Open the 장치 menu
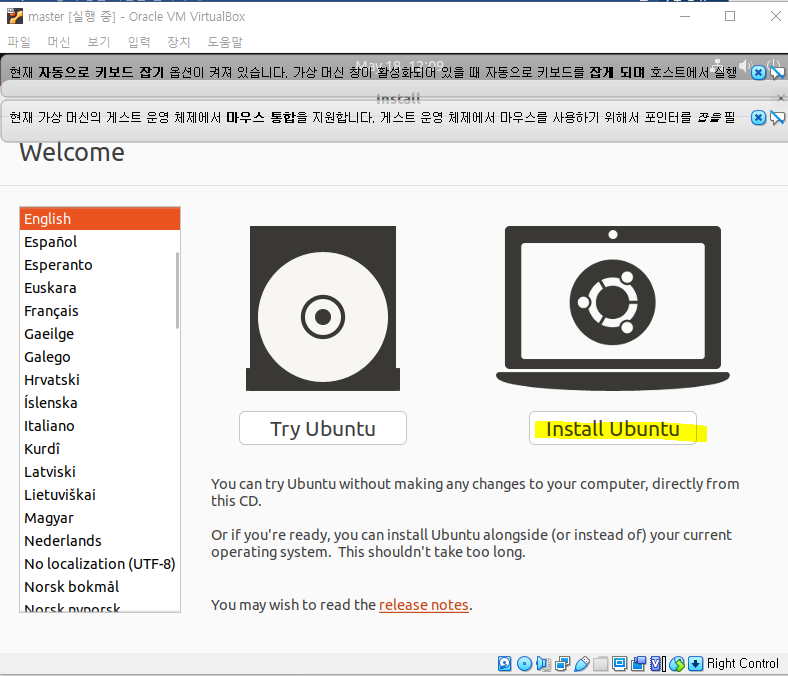Image resolution: width=788 pixels, height=676 pixels. [x=178, y=42]
